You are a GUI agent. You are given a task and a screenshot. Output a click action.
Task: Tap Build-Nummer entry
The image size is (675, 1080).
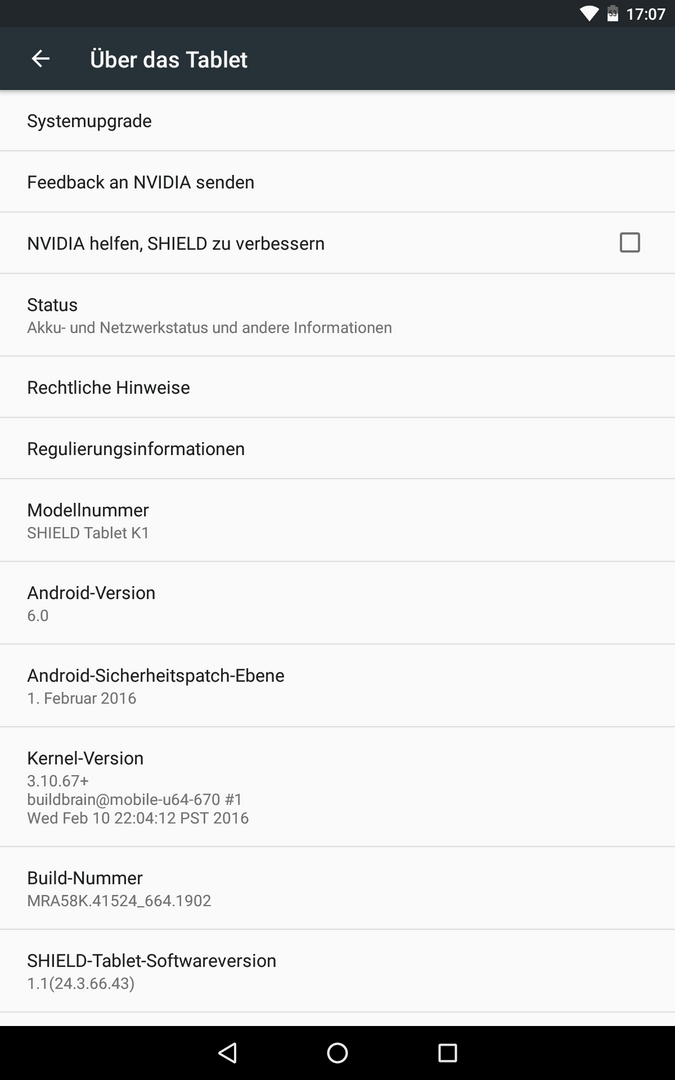[338, 889]
